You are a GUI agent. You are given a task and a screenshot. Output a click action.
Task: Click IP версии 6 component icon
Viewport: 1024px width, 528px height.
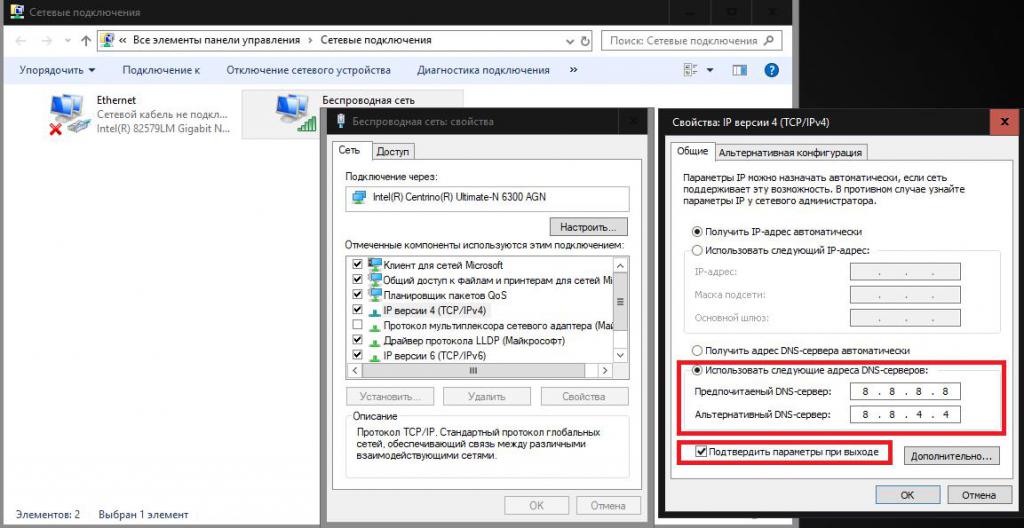click(375, 355)
